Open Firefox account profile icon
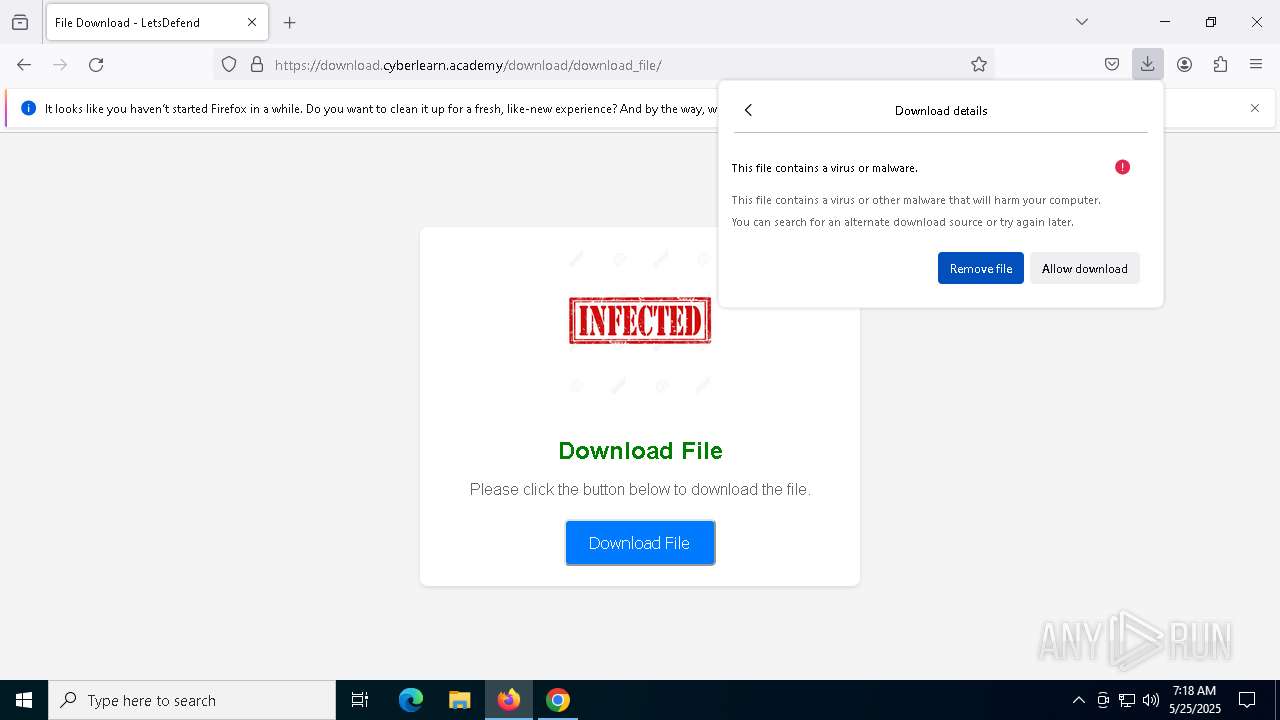Screen dimensions: 1280x720 tap(1184, 65)
